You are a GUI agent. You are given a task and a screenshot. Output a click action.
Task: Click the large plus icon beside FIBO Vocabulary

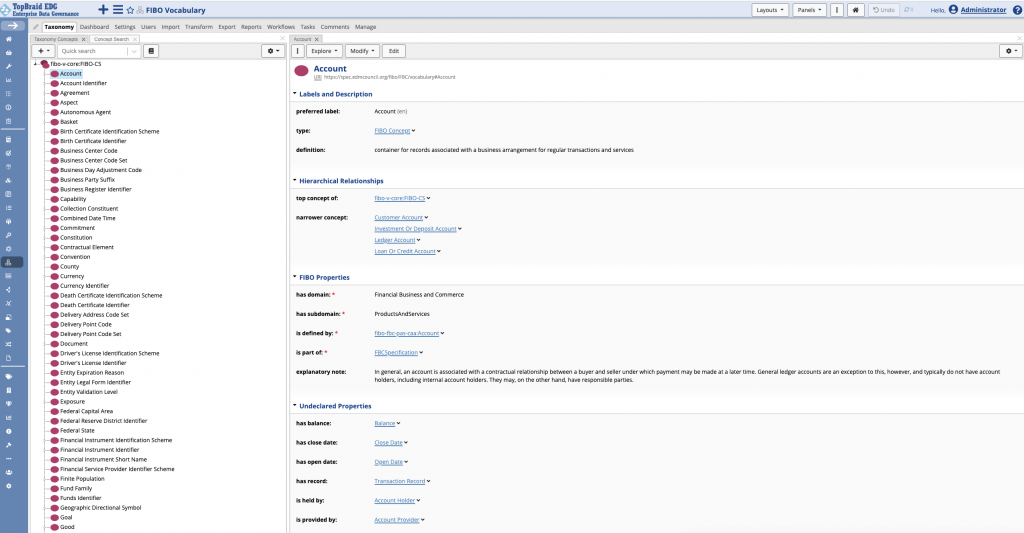[103, 10]
